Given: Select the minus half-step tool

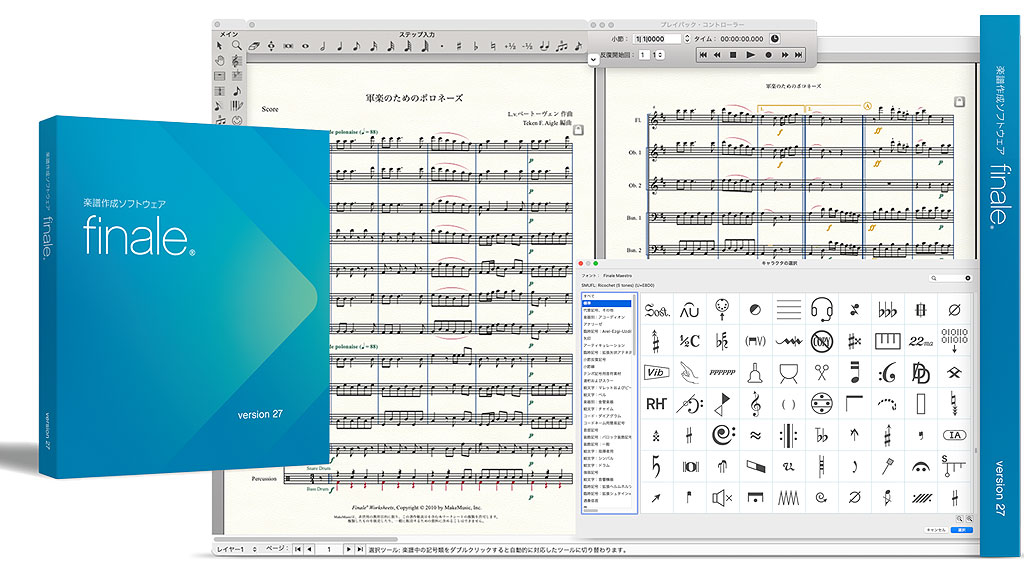Looking at the screenshot, I should click(x=528, y=46).
